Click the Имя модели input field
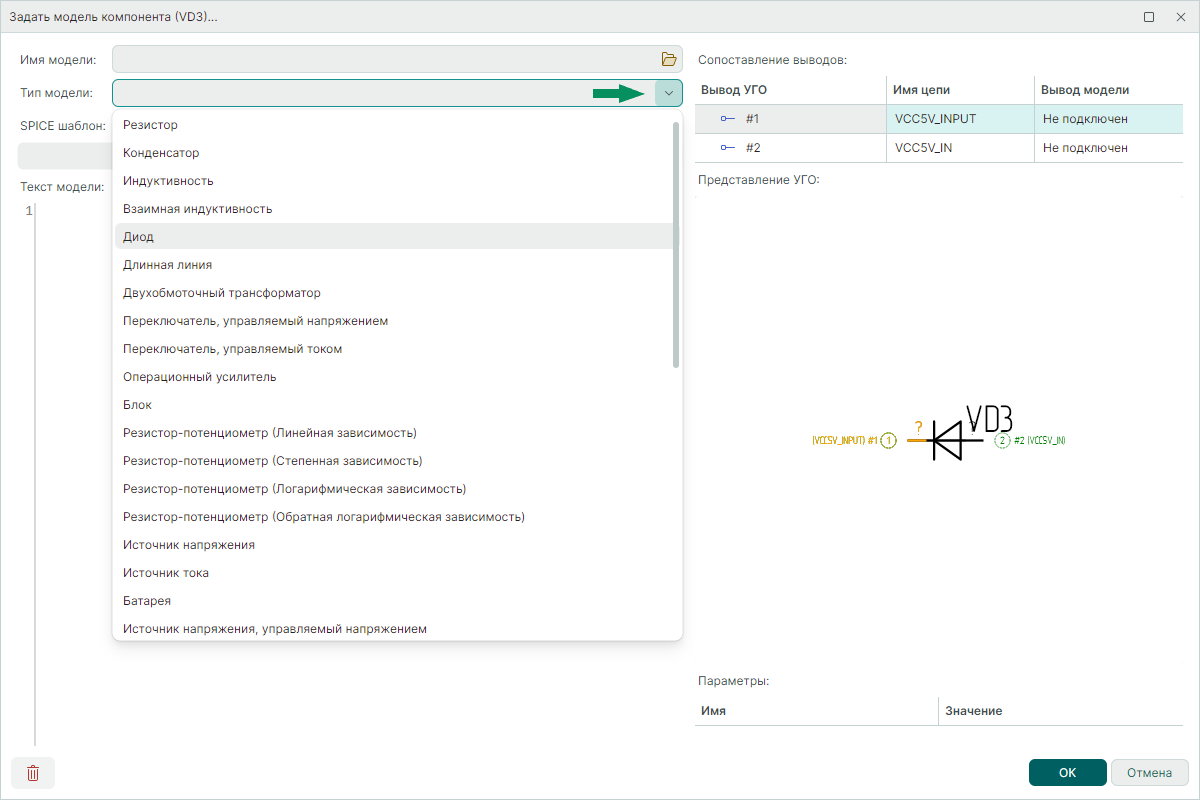The width and height of the screenshot is (1200, 800). [x=383, y=59]
